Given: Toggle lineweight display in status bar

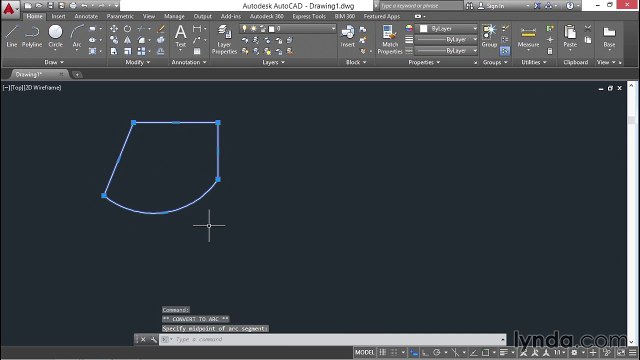Looking at the screenshot, I should pyautogui.click(x=504, y=352).
